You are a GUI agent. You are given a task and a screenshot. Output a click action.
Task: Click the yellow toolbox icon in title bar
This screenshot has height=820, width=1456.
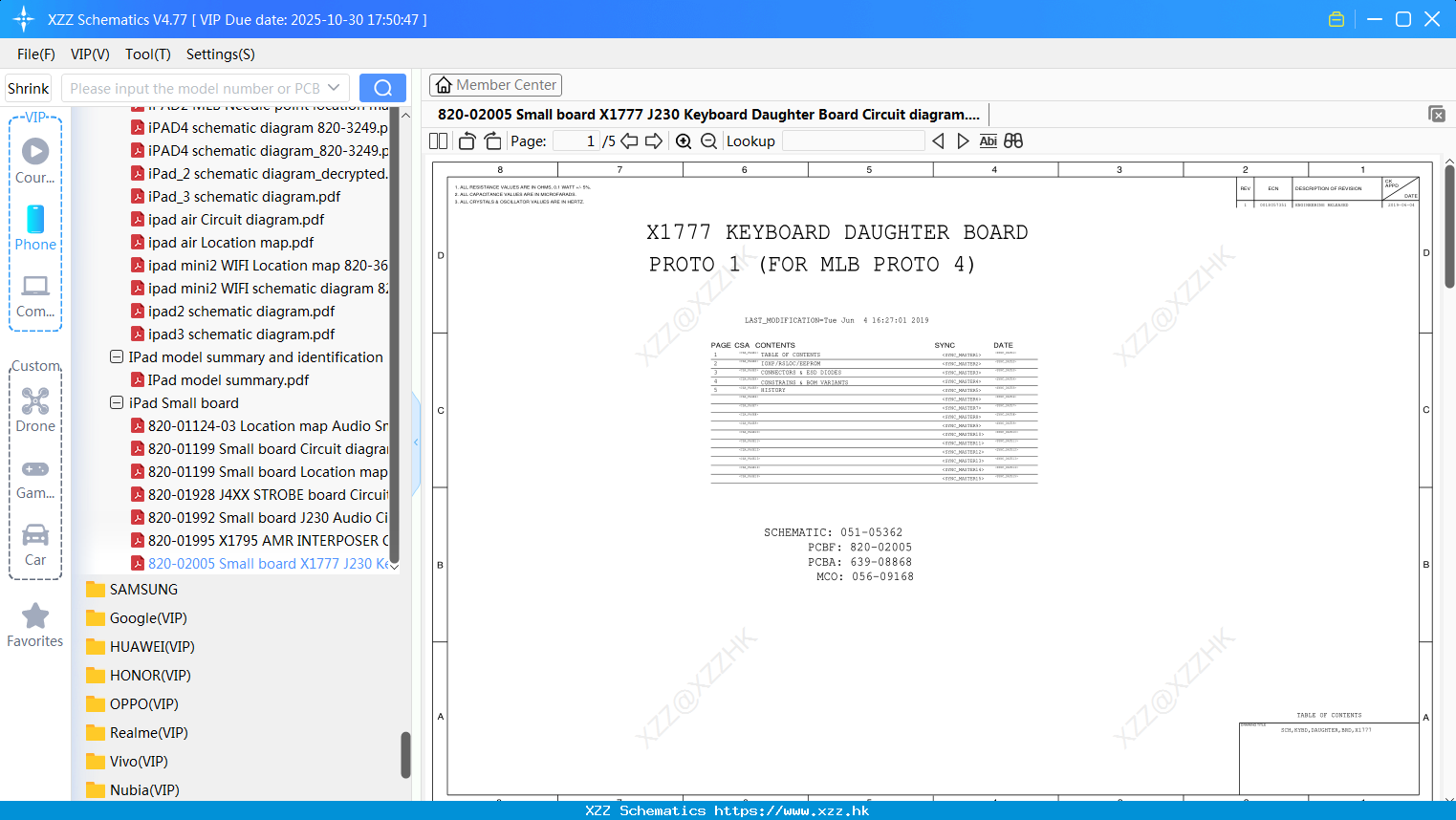tap(1336, 19)
